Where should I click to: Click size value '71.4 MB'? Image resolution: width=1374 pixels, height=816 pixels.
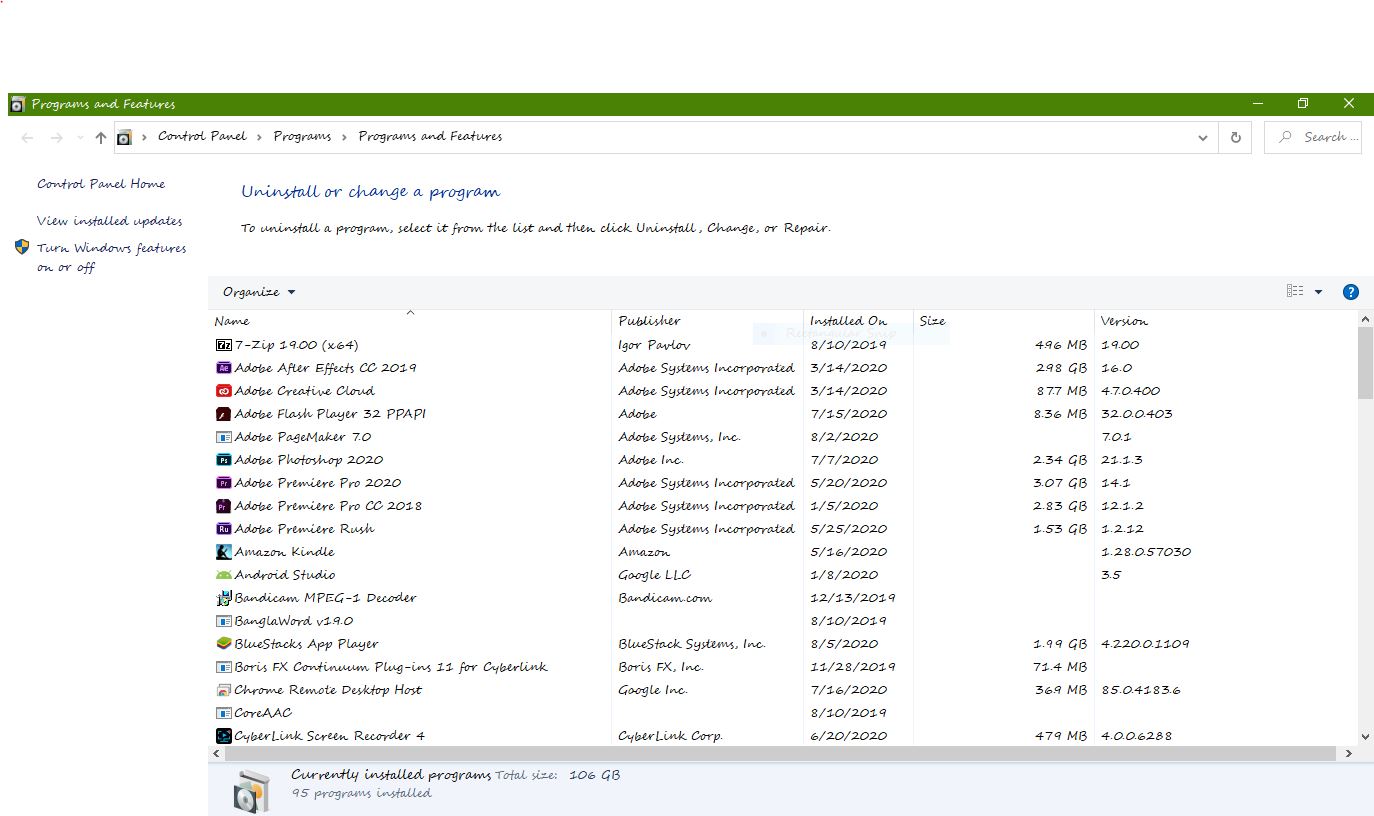[1060, 667]
